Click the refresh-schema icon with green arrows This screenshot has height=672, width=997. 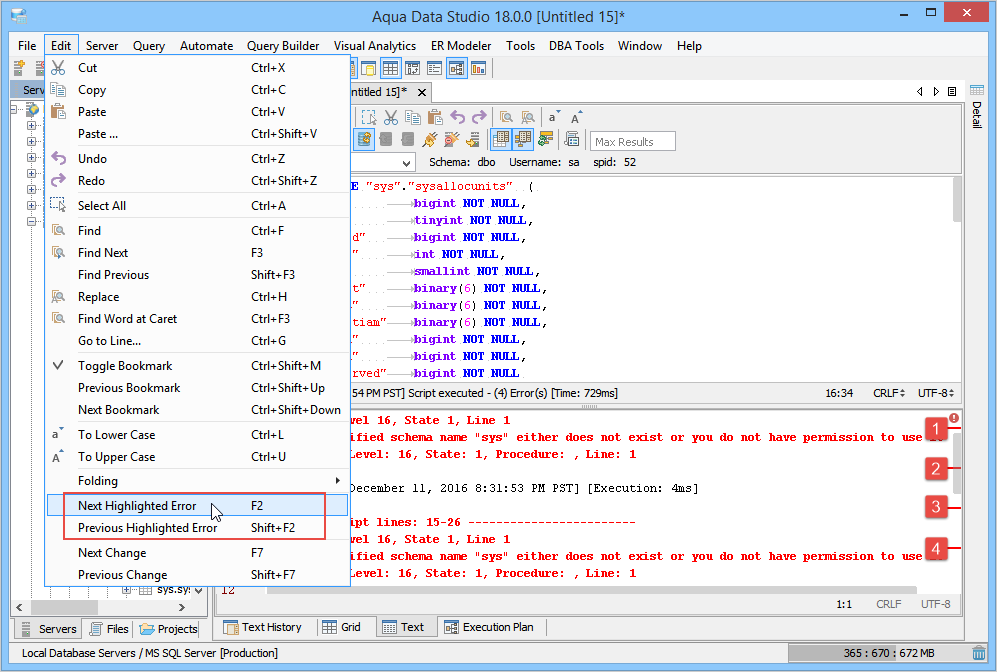coord(545,139)
